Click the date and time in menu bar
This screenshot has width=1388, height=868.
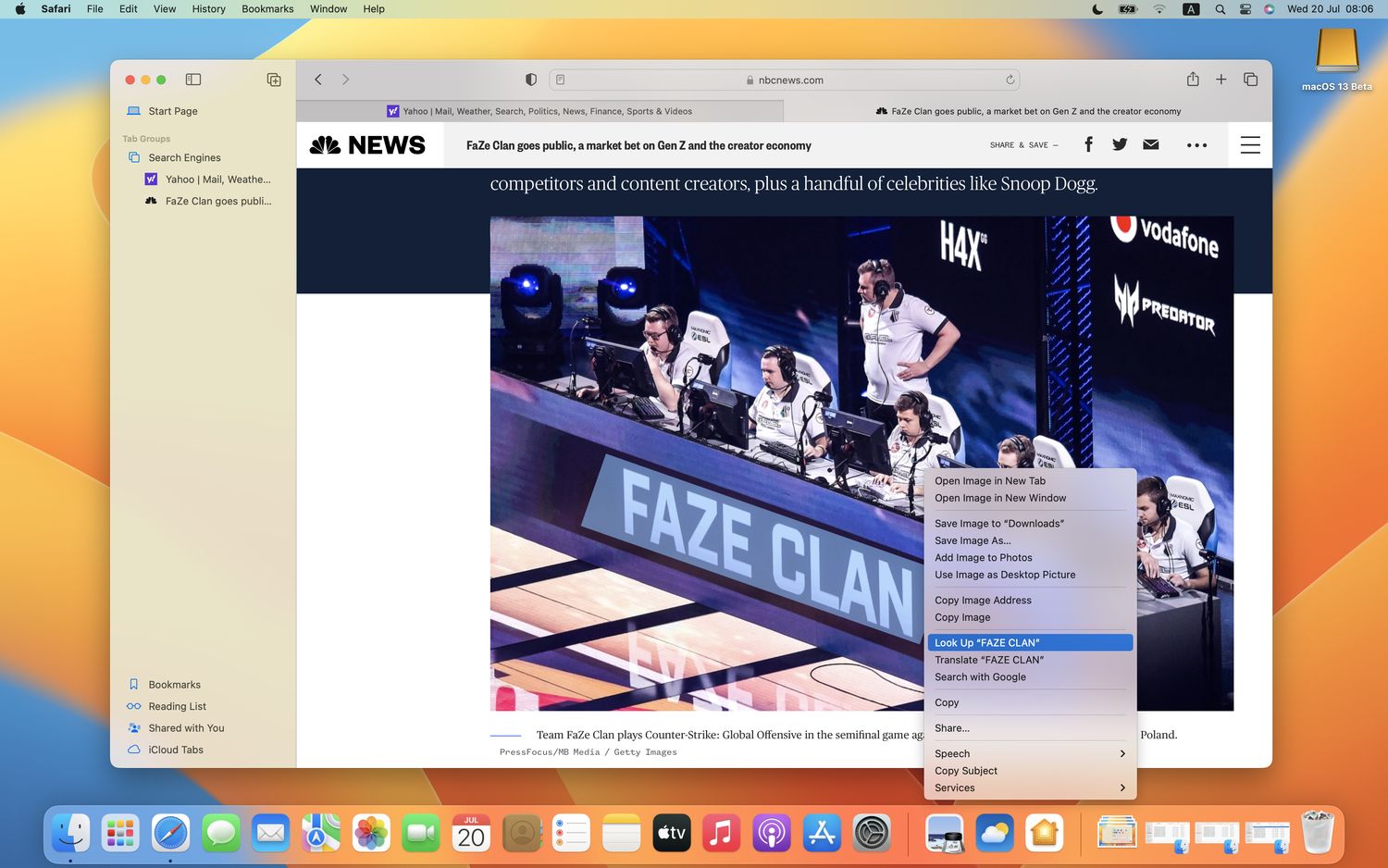[x=1330, y=9]
